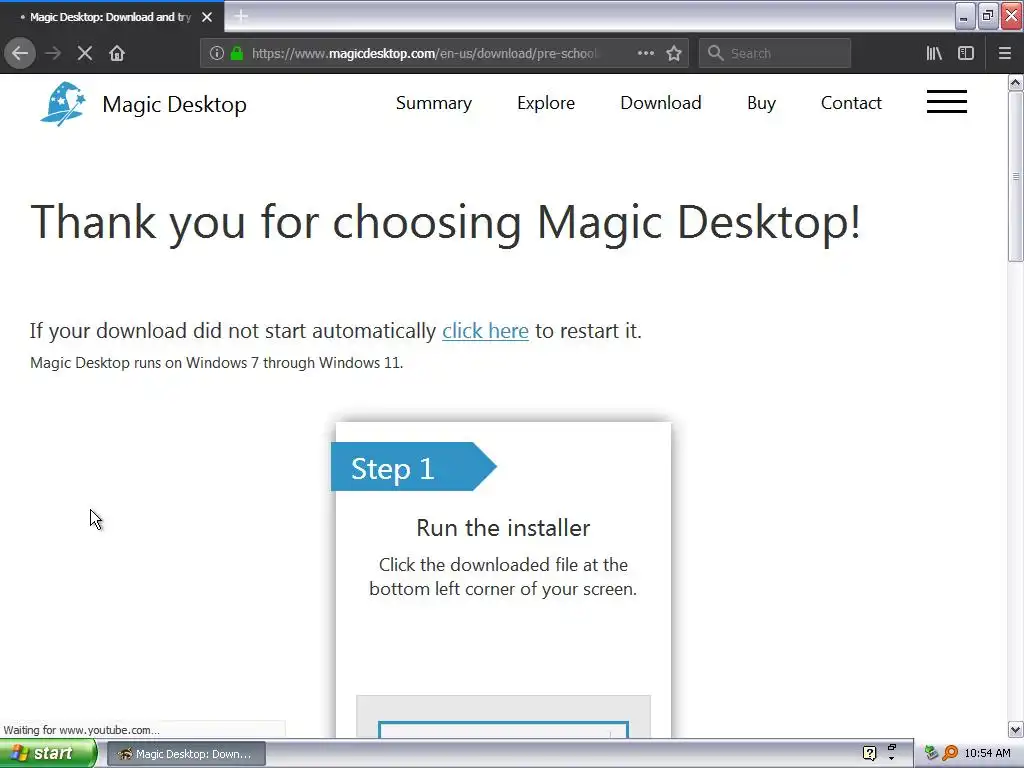Open Contact in site navigation
This screenshot has width=1024, height=768.
pos(851,103)
